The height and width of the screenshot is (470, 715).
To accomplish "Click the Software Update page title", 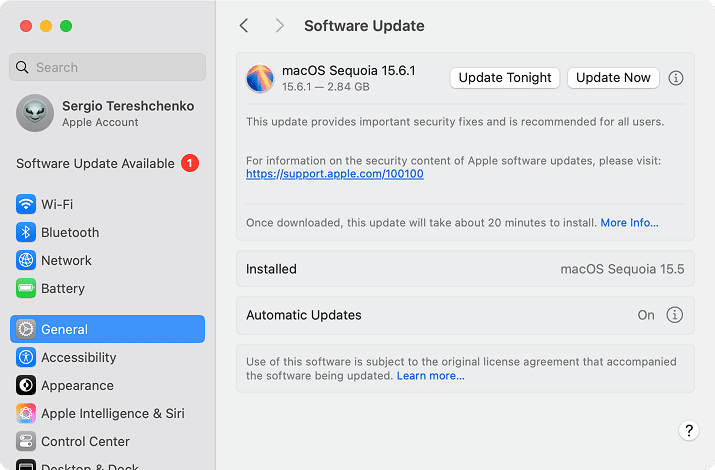I will [x=364, y=26].
